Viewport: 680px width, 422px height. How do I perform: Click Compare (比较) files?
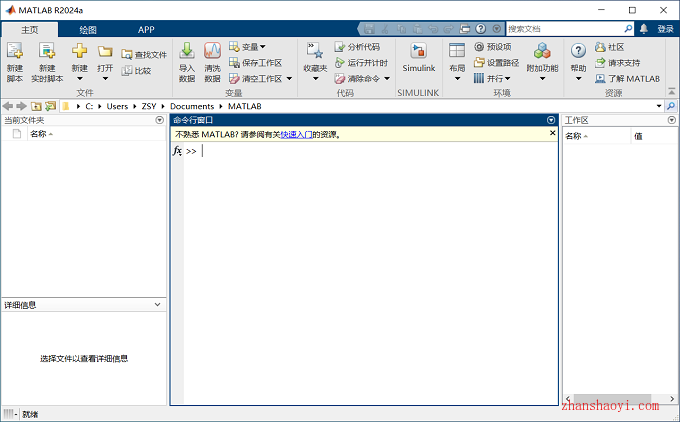[x=136, y=71]
